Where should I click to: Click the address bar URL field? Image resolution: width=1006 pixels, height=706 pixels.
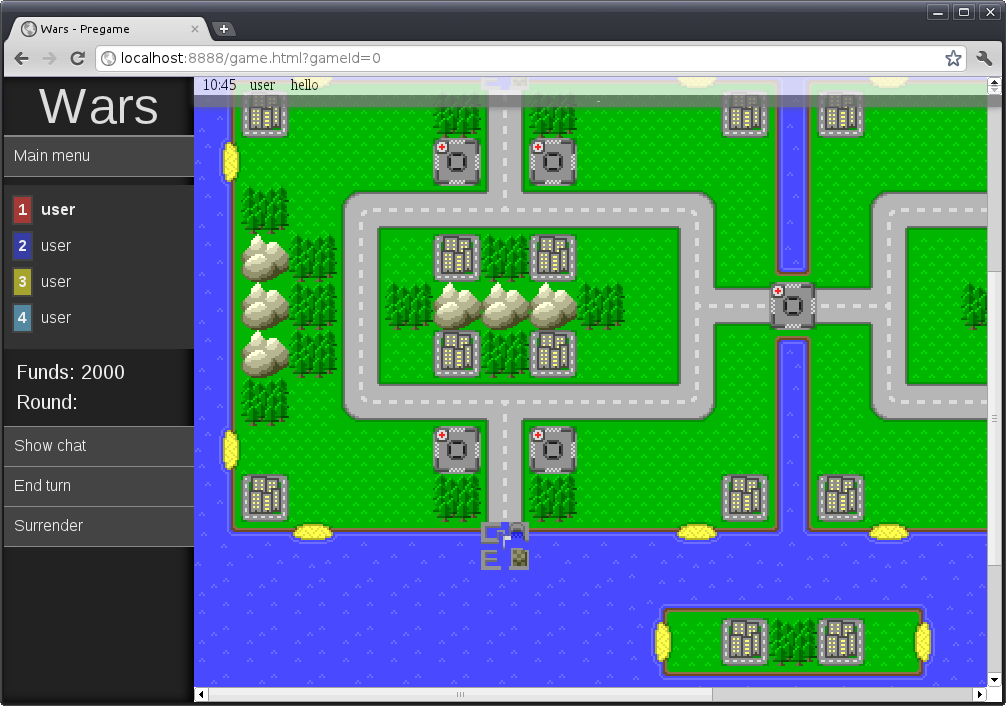[x=520, y=58]
